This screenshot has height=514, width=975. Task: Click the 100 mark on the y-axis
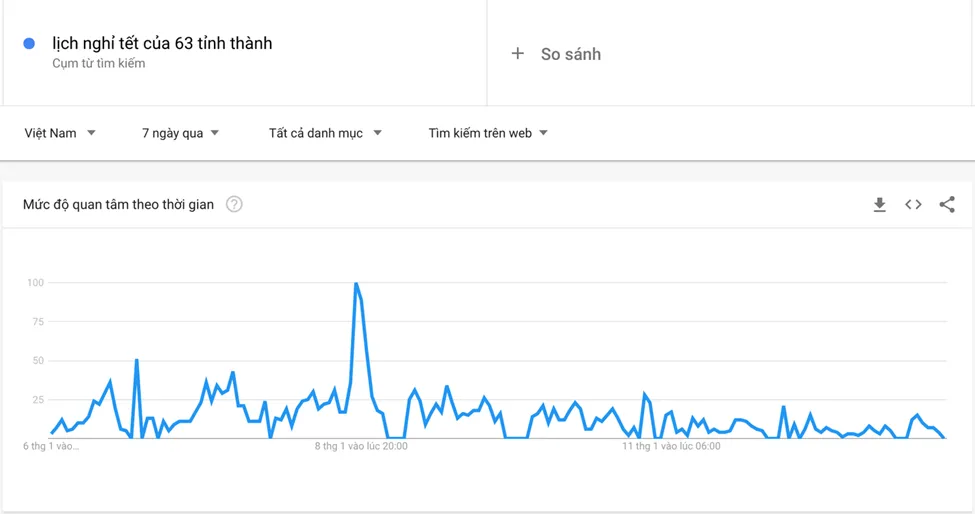tap(36, 283)
